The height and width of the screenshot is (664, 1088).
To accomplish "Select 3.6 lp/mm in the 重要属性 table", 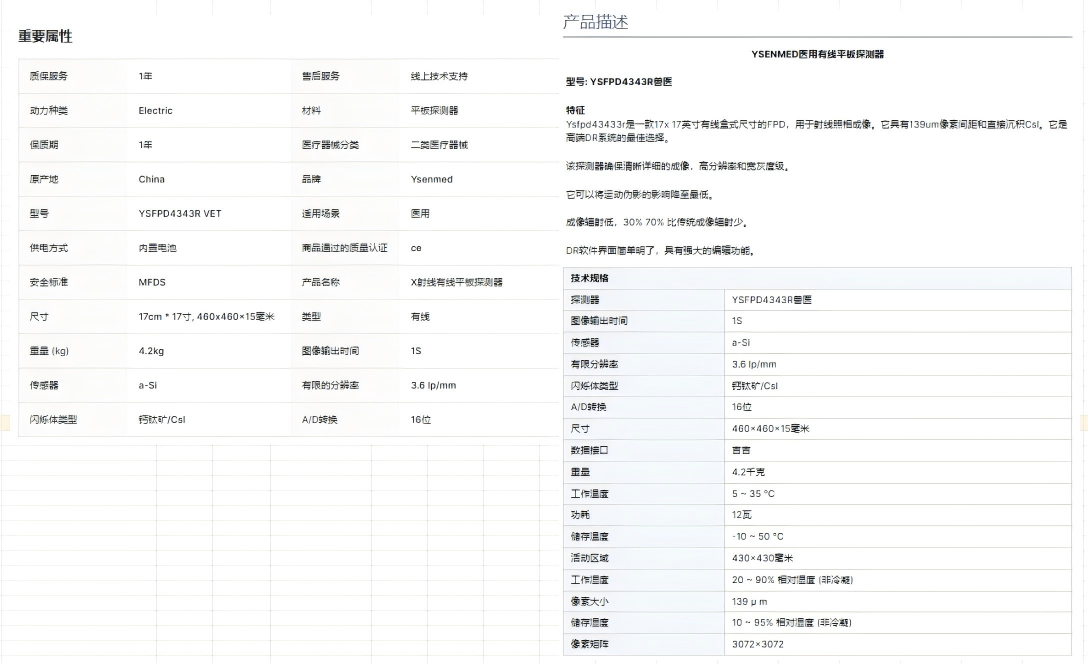I will coord(433,385).
